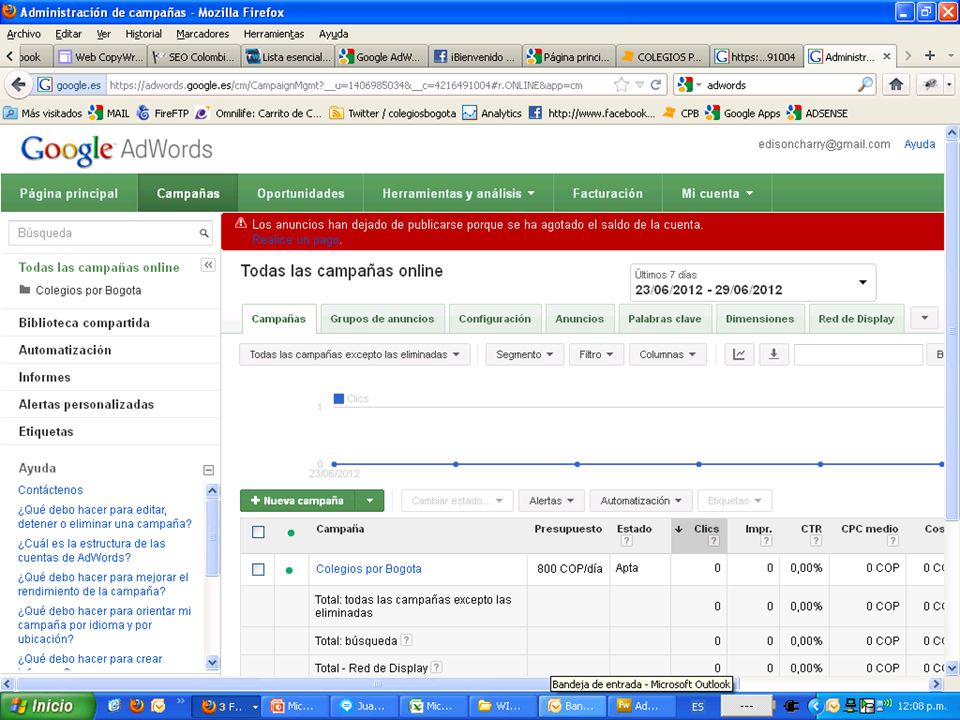Go to the Oportunidades tab
This screenshot has height=720, width=960.
pos(301,193)
